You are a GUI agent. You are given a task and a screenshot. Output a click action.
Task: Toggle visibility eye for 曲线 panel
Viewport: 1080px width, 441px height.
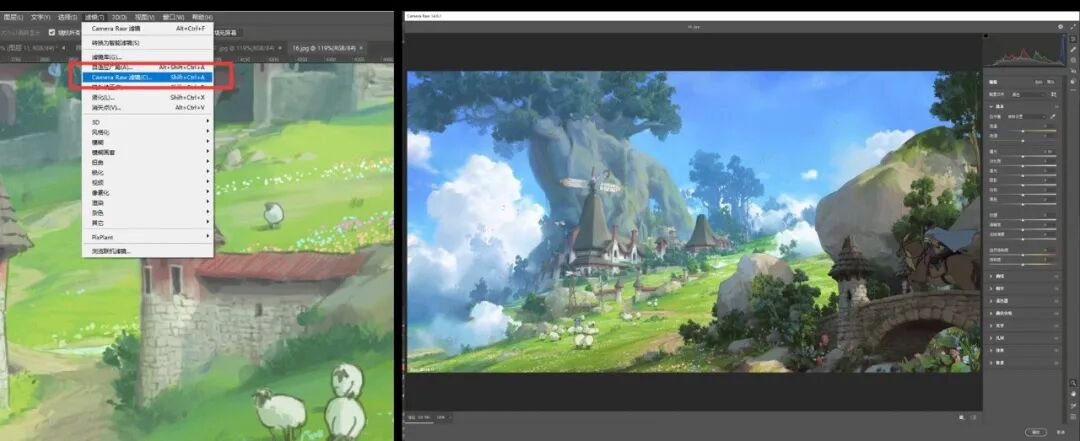click(x=1055, y=277)
